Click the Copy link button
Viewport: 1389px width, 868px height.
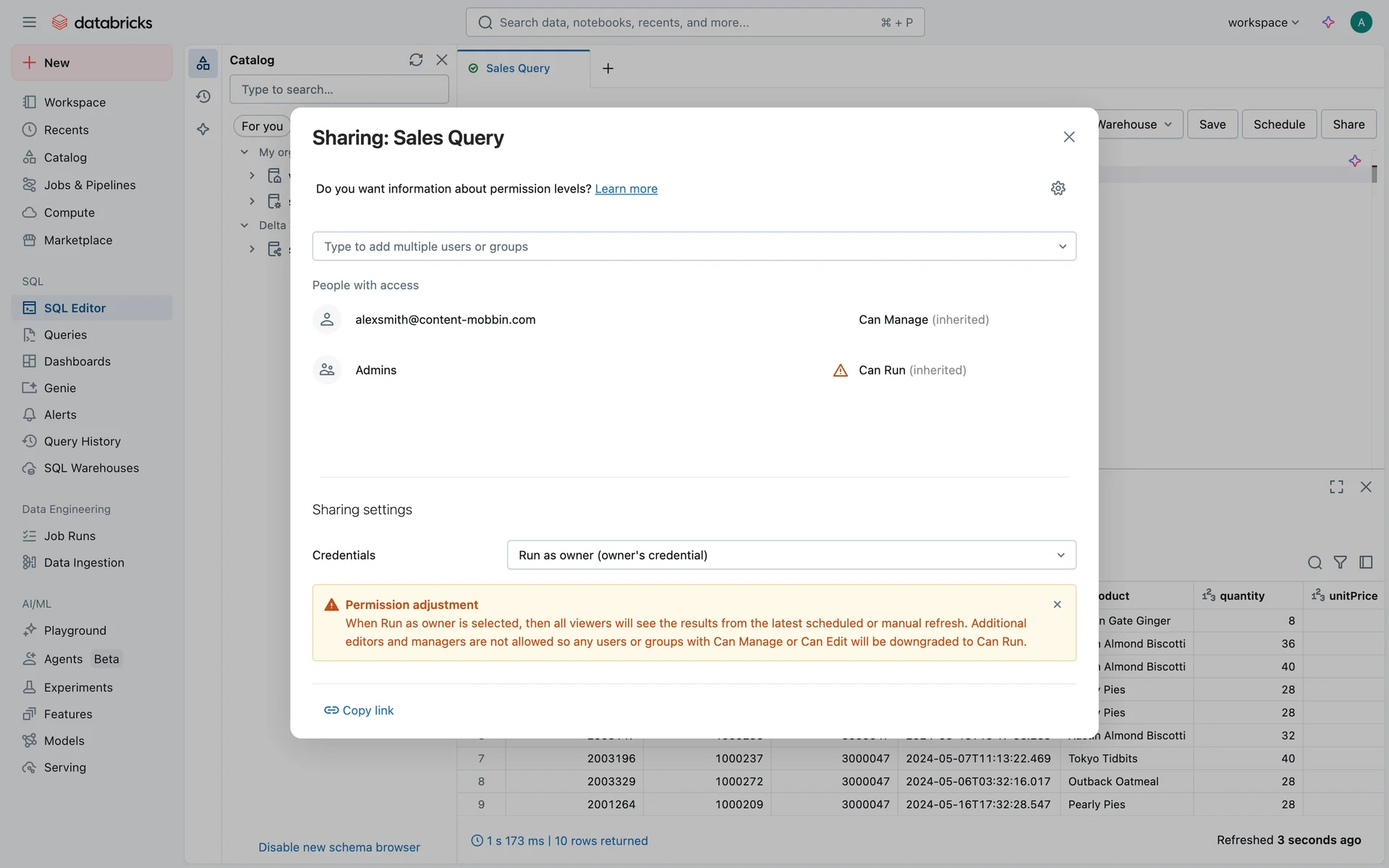point(359,710)
